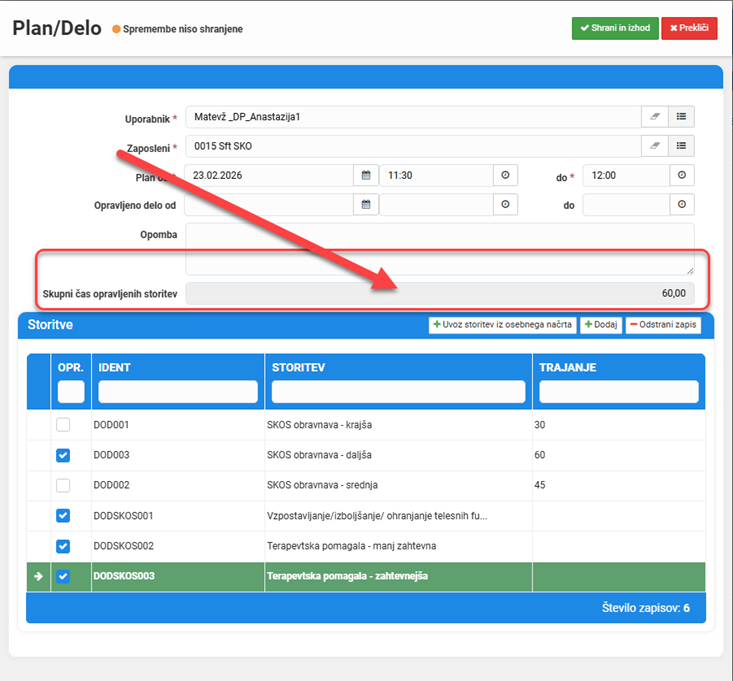Select the DOD003 ident cell
733x681 pixels.
pyautogui.click(x=178, y=455)
